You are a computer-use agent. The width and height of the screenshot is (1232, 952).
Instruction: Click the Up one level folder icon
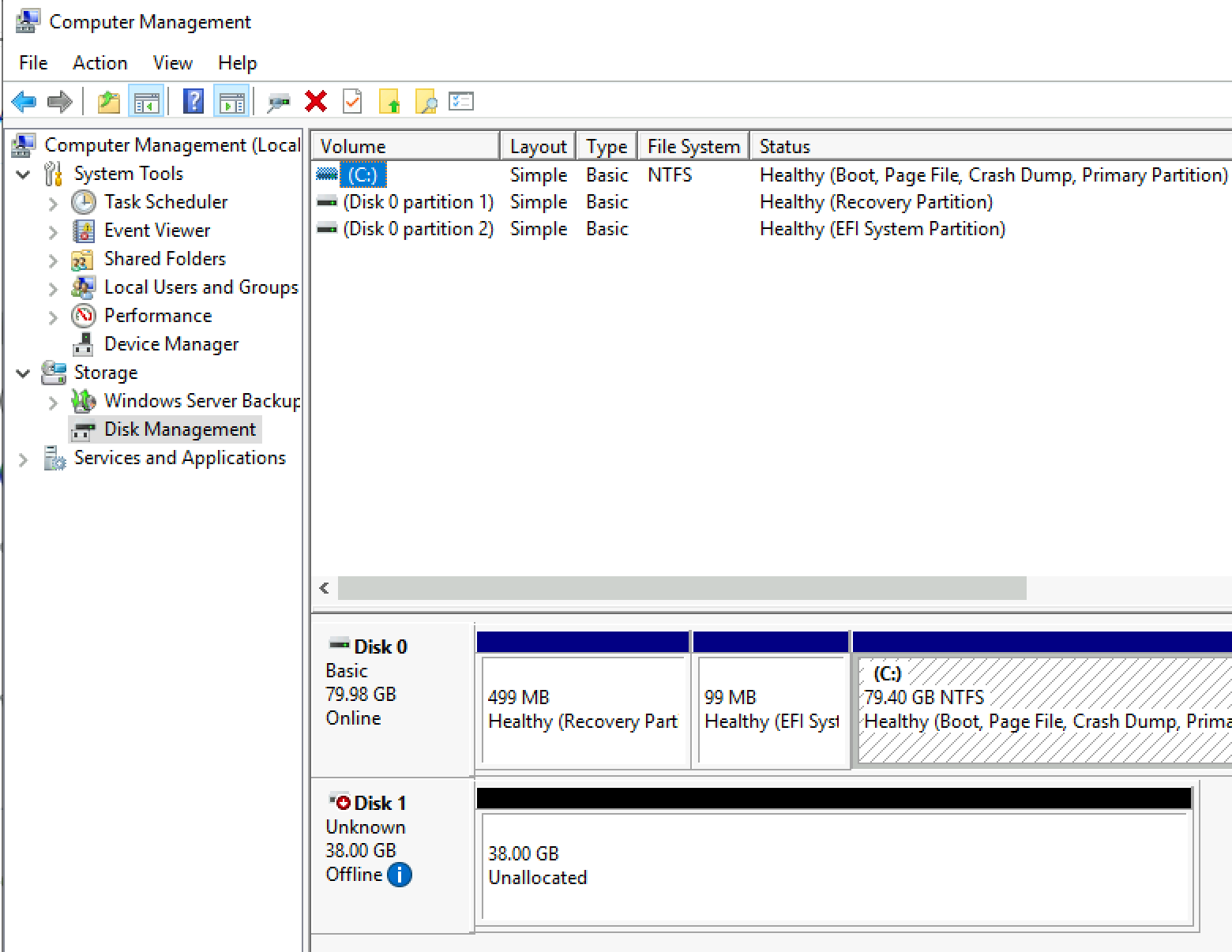(x=108, y=102)
